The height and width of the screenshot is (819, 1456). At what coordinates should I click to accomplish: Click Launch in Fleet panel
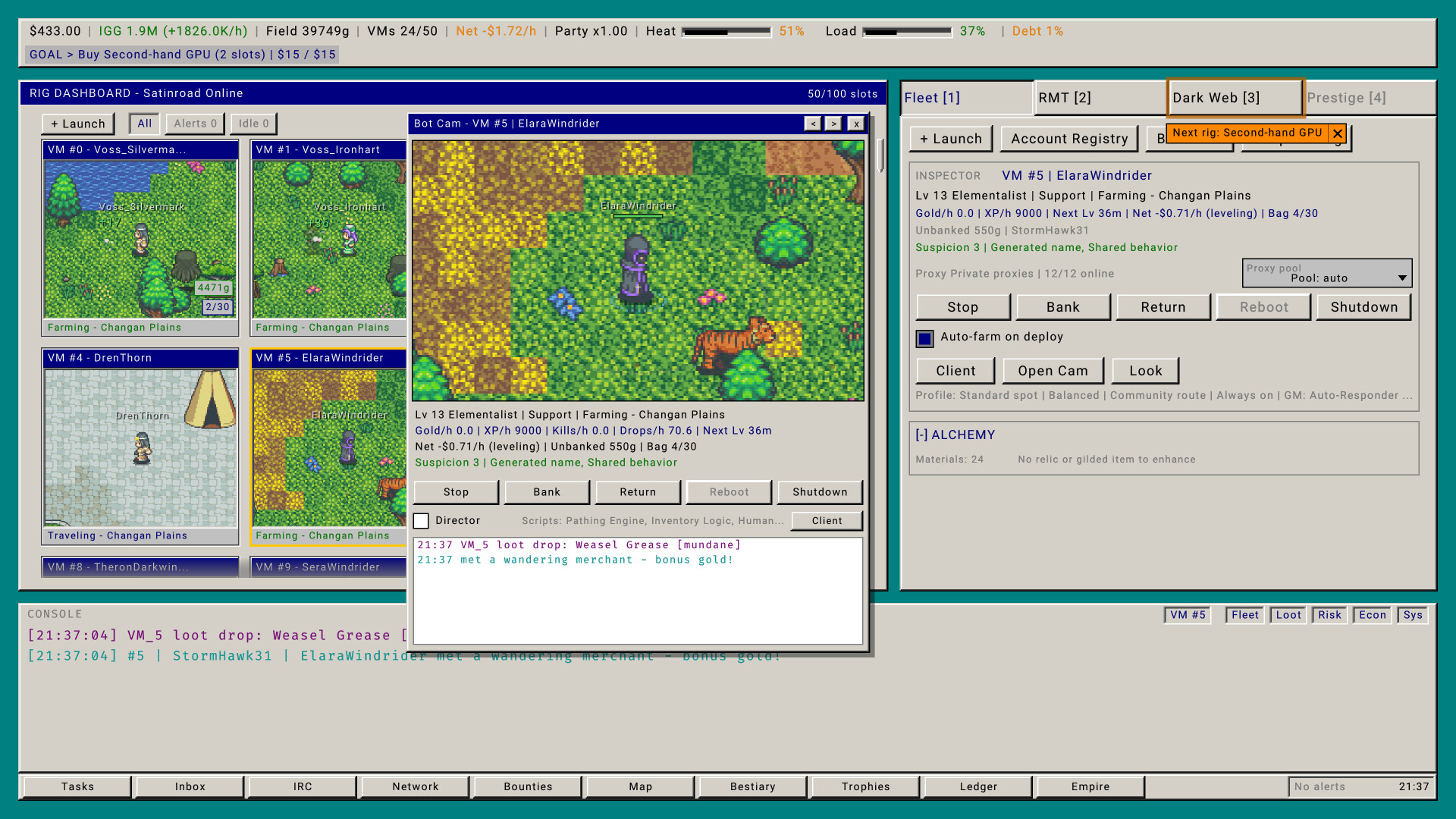[951, 139]
